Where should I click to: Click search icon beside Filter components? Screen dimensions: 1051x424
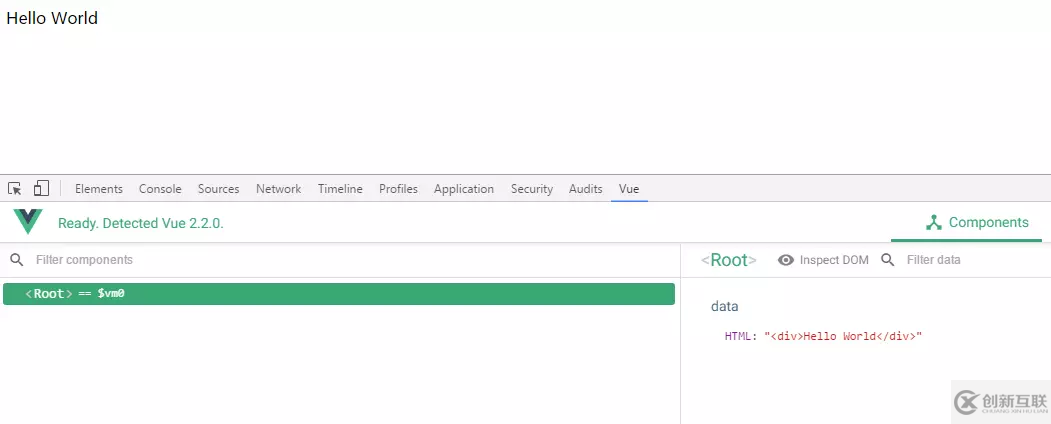[x=16, y=260]
